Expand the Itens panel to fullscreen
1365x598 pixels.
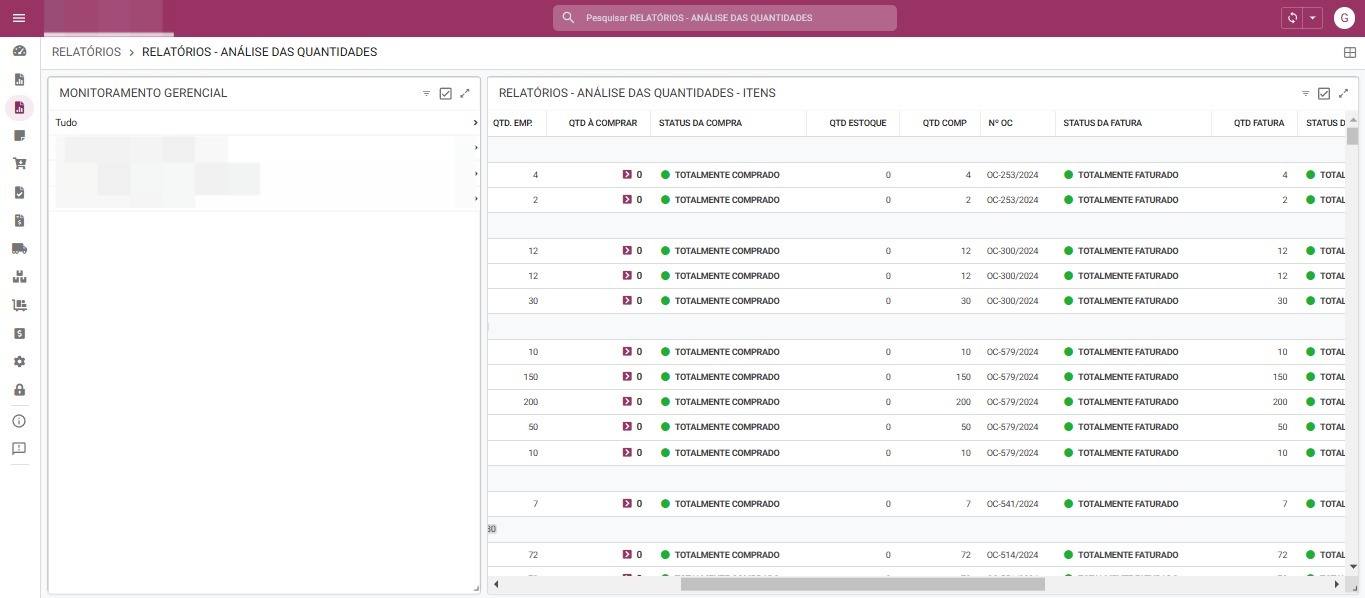1343,93
